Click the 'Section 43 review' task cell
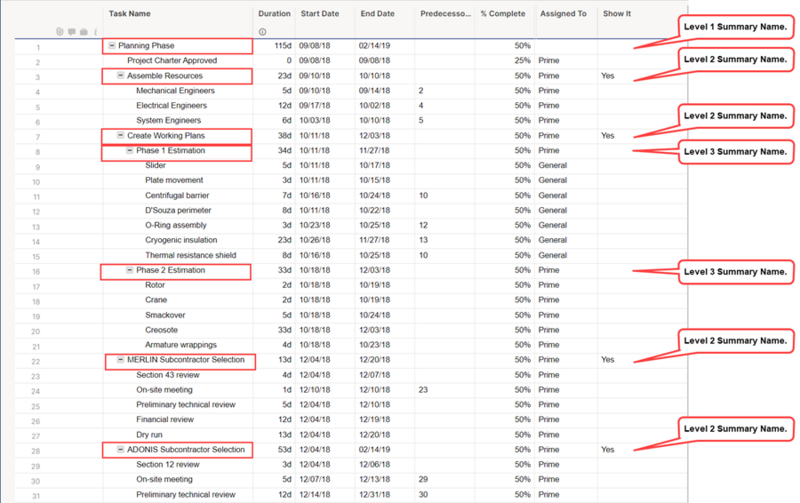This screenshot has height=503, width=800. (x=168, y=375)
